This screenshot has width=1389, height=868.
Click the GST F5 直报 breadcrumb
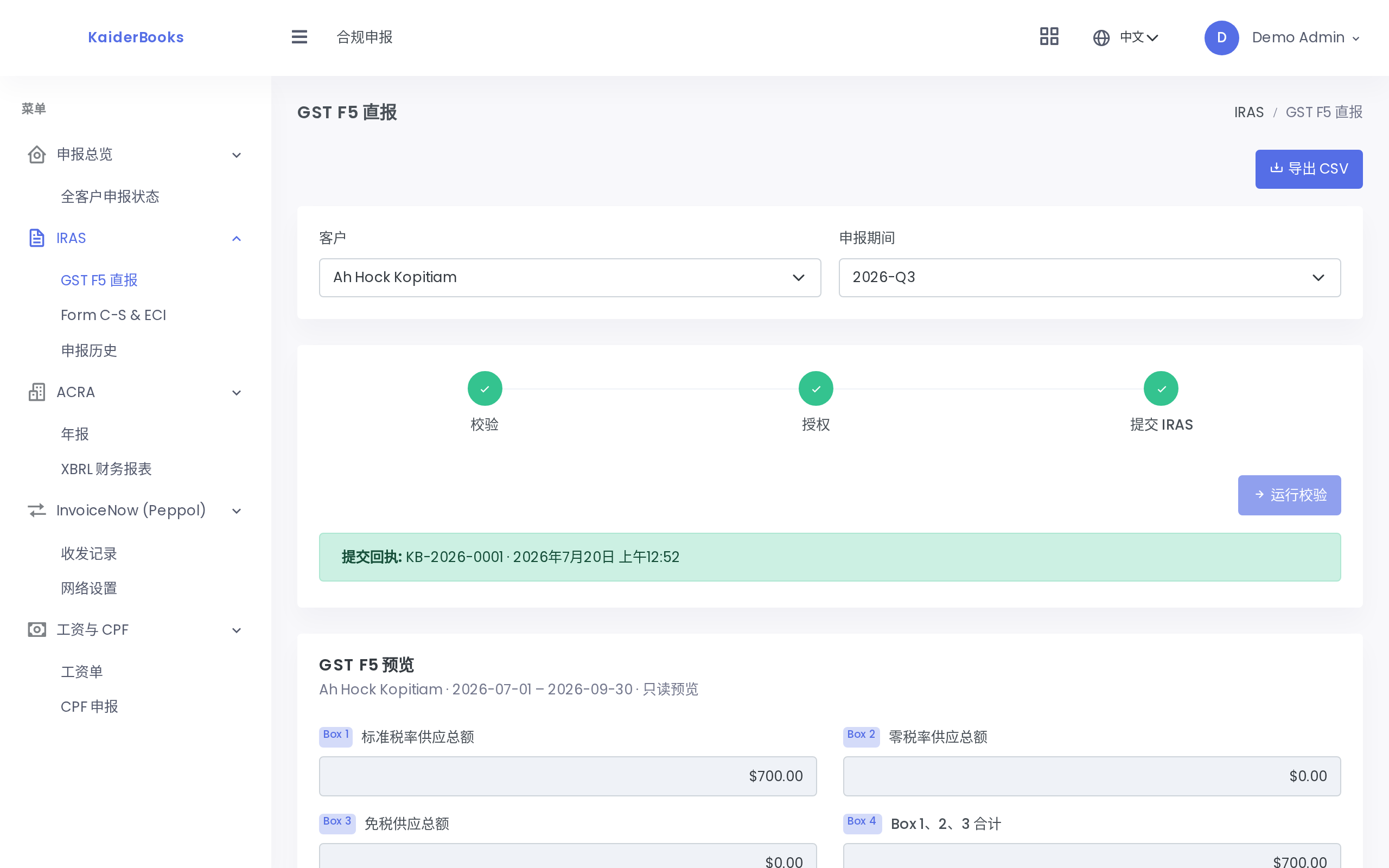tap(1323, 112)
